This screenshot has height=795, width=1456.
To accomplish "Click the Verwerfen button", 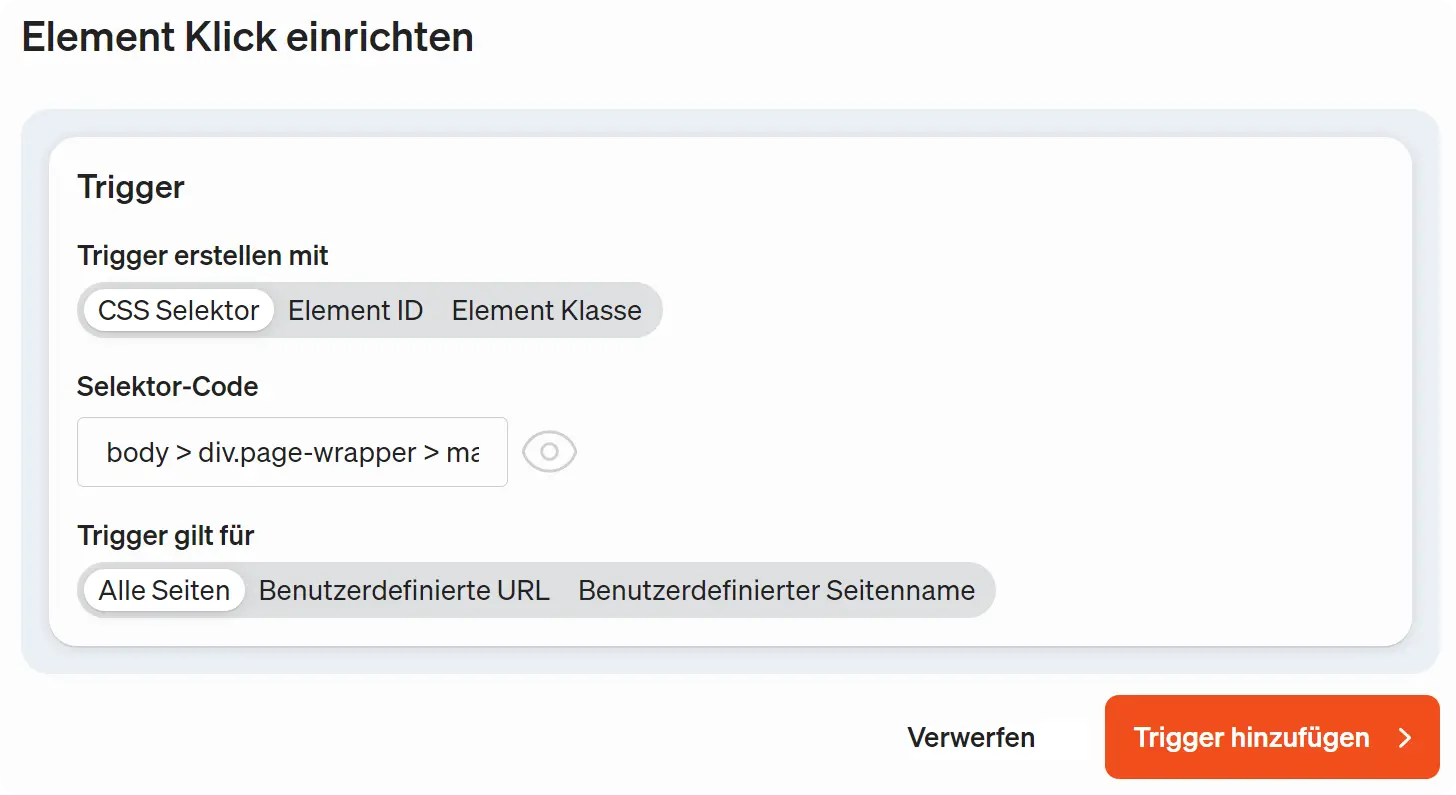I will point(970,737).
